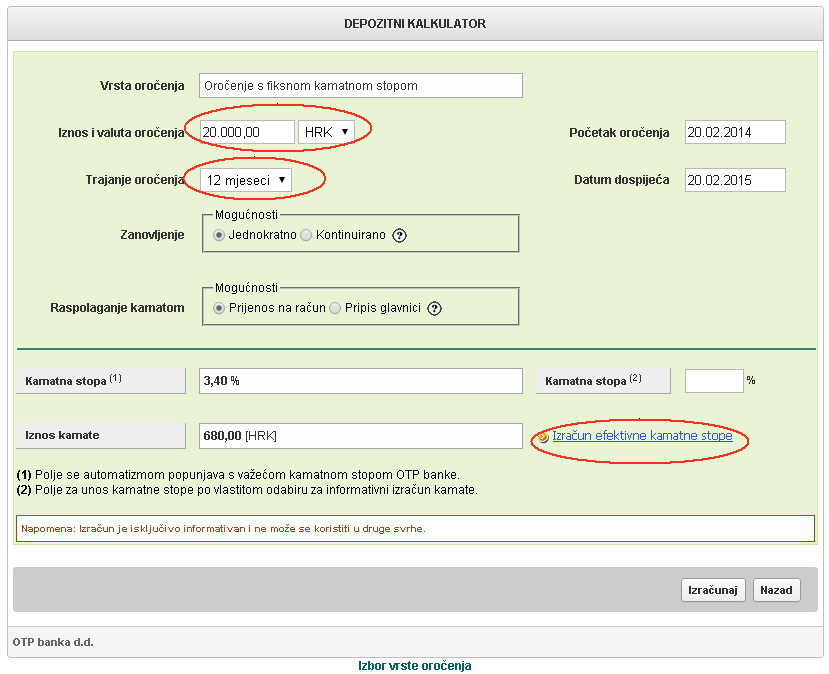Focus the Početak oročenja date field

735,132
